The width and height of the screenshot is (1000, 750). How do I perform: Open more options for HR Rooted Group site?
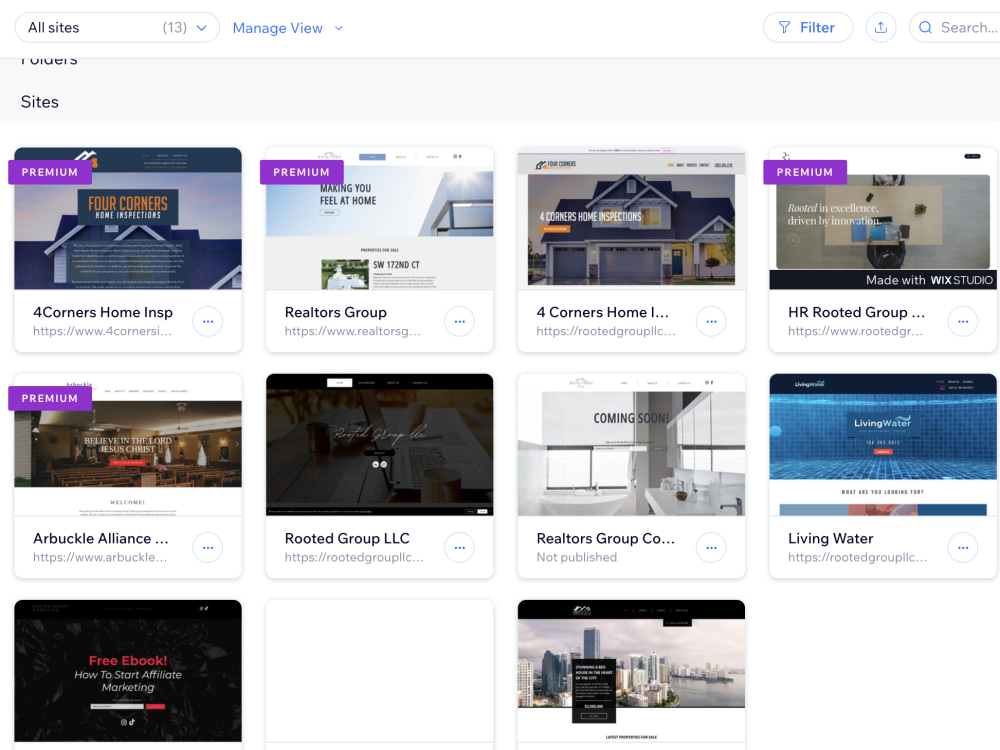963,321
